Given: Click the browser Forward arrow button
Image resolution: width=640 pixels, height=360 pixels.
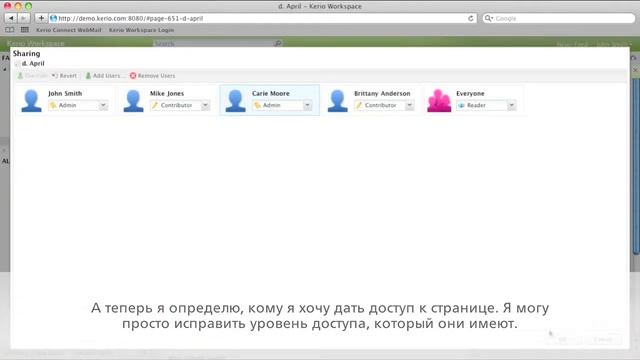Looking at the screenshot, I should 24,18.
